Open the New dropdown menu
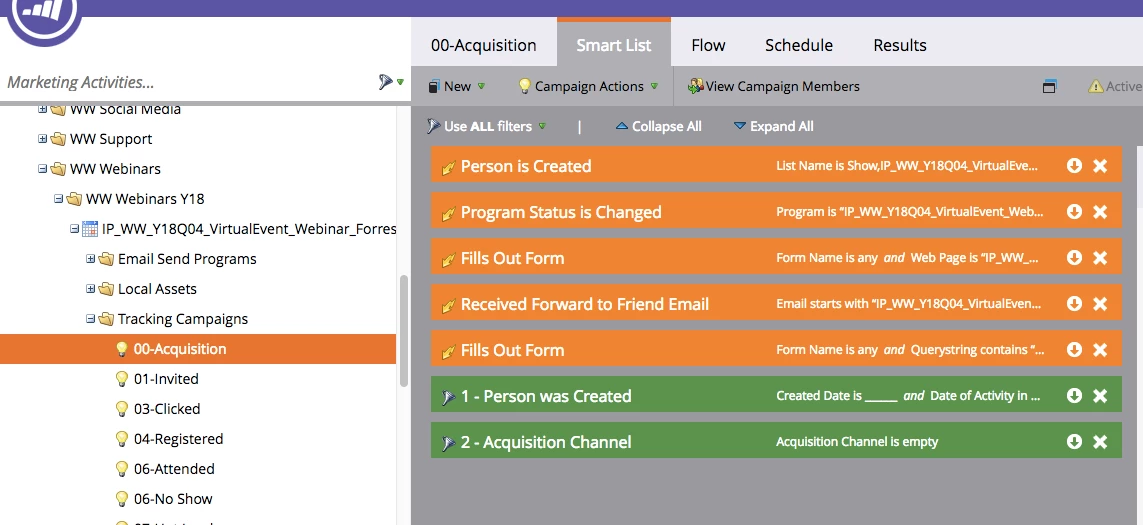 456,86
